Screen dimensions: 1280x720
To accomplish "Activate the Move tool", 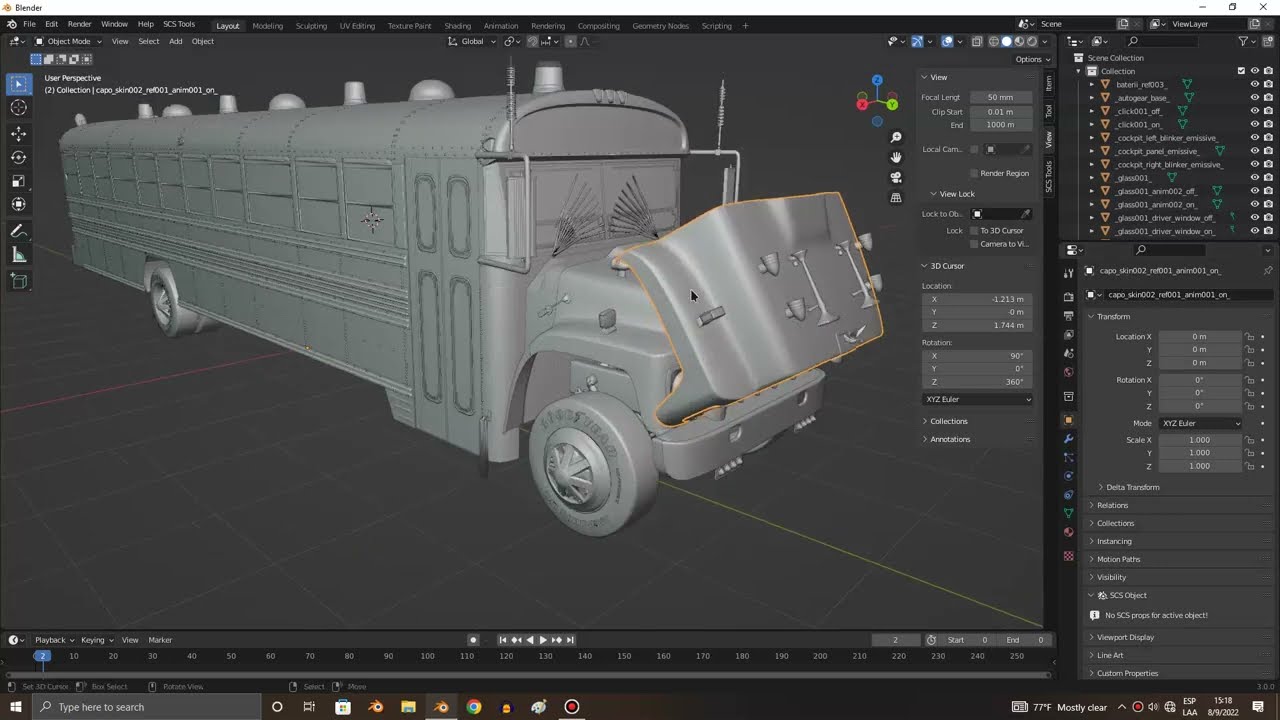I will [x=19, y=133].
